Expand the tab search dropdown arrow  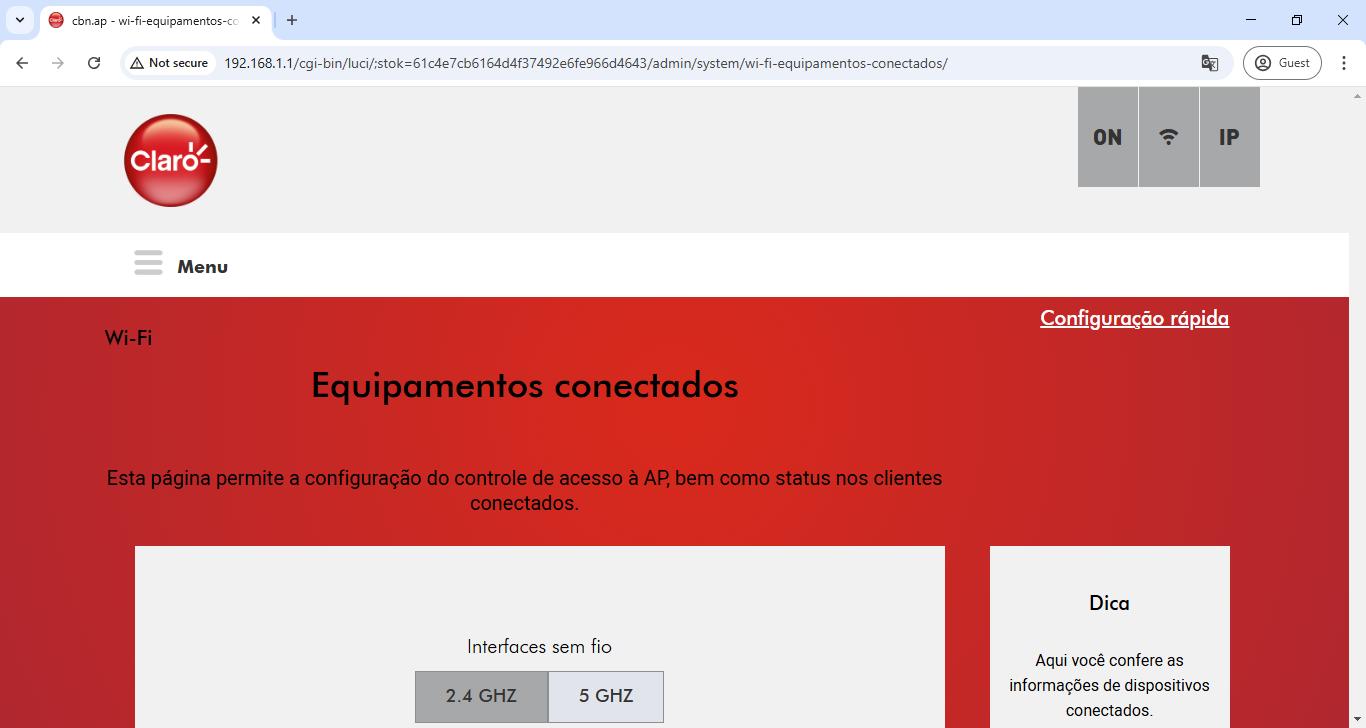[19, 20]
